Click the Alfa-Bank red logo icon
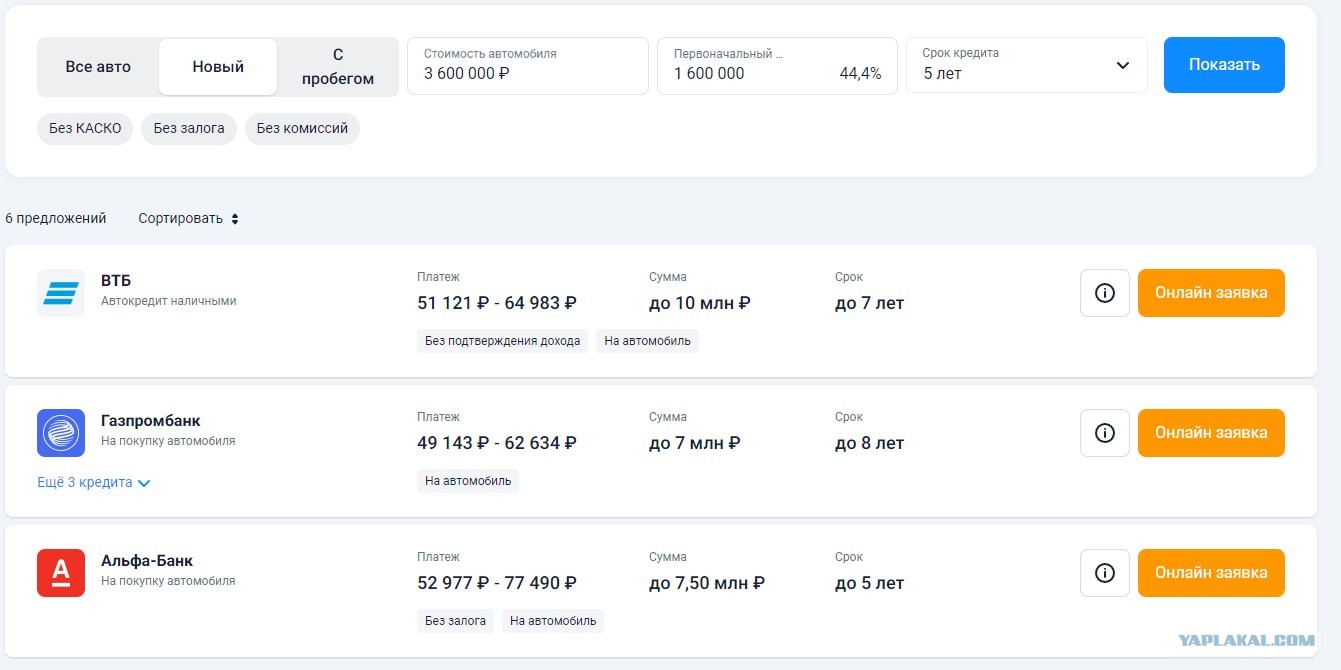The image size is (1341, 670). coord(61,573)
